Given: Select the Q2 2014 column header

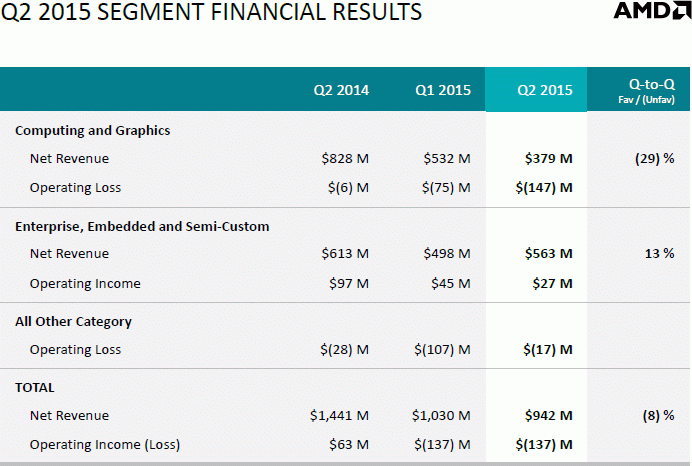Looking at the screenshot, I should 340,90.
